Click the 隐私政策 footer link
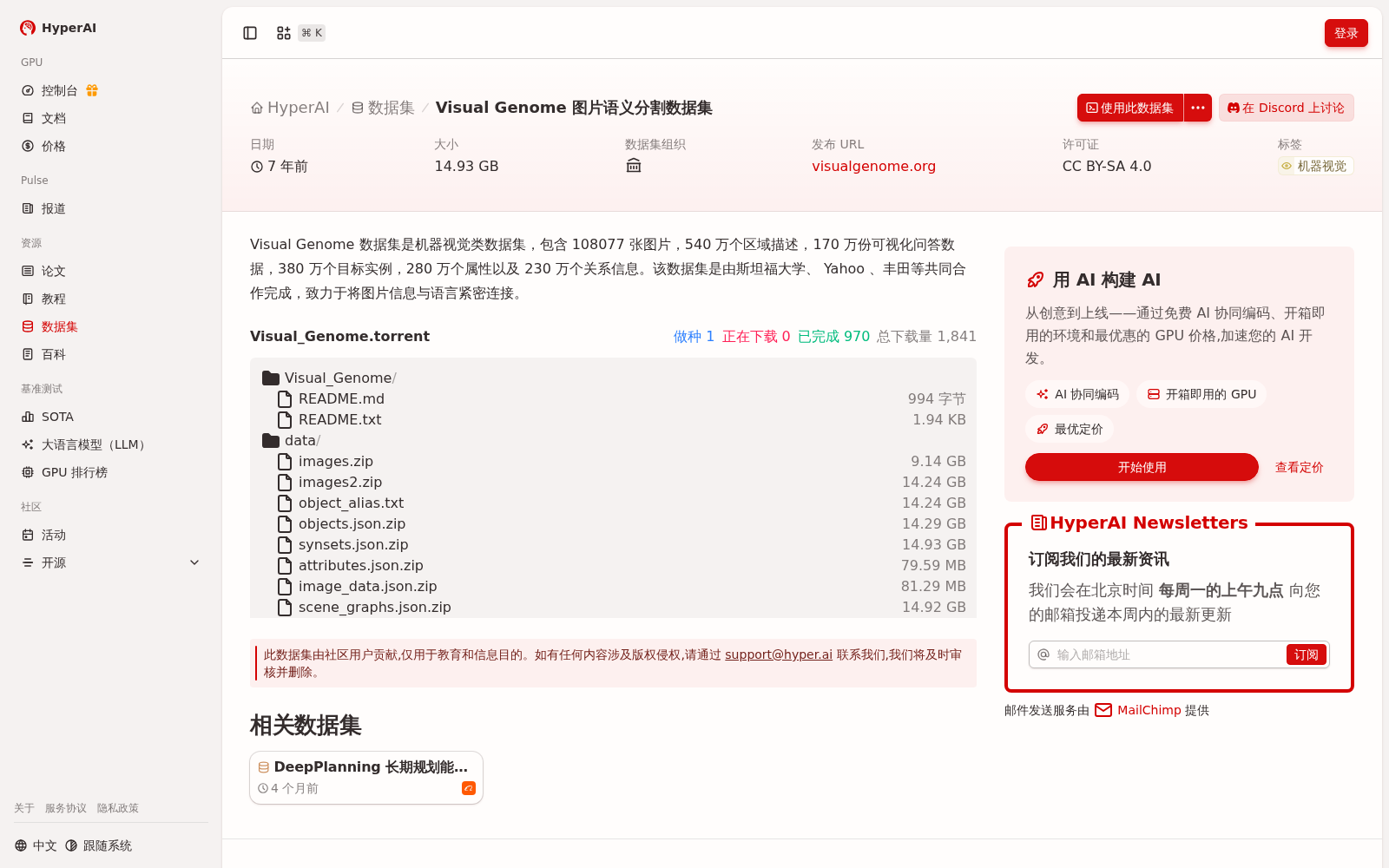This screenshot has height=868, width=1389. (x=118, y=808)
